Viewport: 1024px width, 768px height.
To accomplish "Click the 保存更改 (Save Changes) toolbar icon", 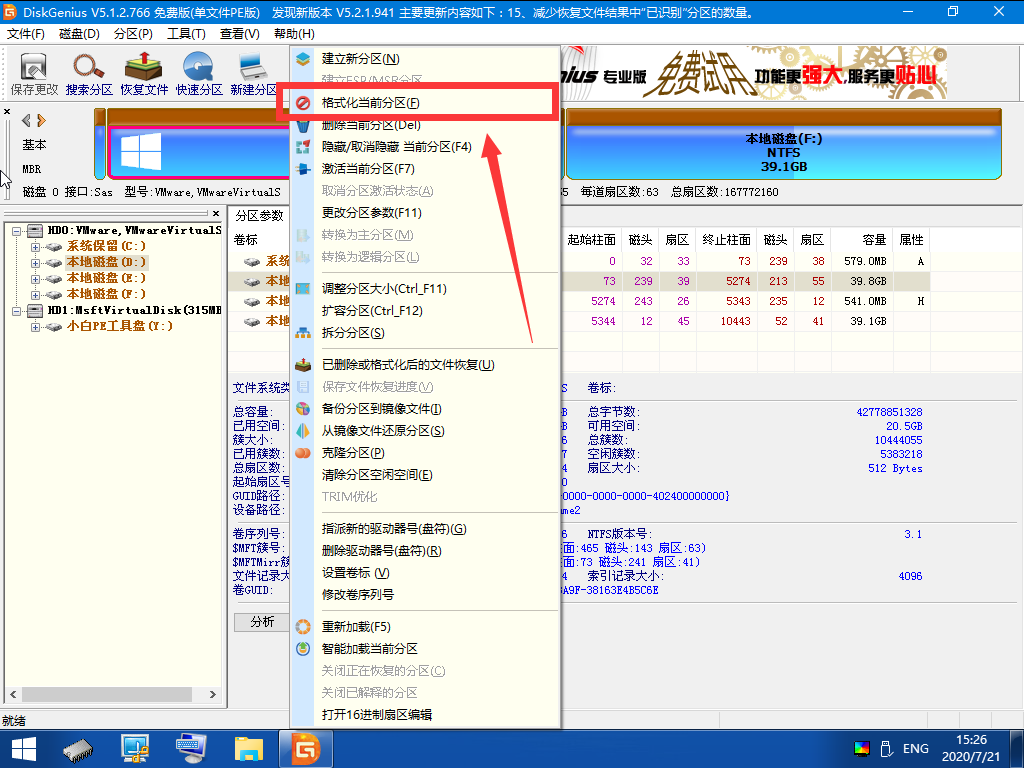I will 34,75.
